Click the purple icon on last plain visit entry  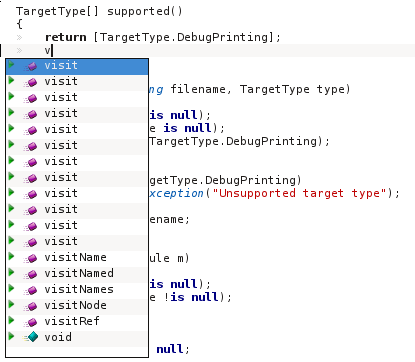pos(31,242)
